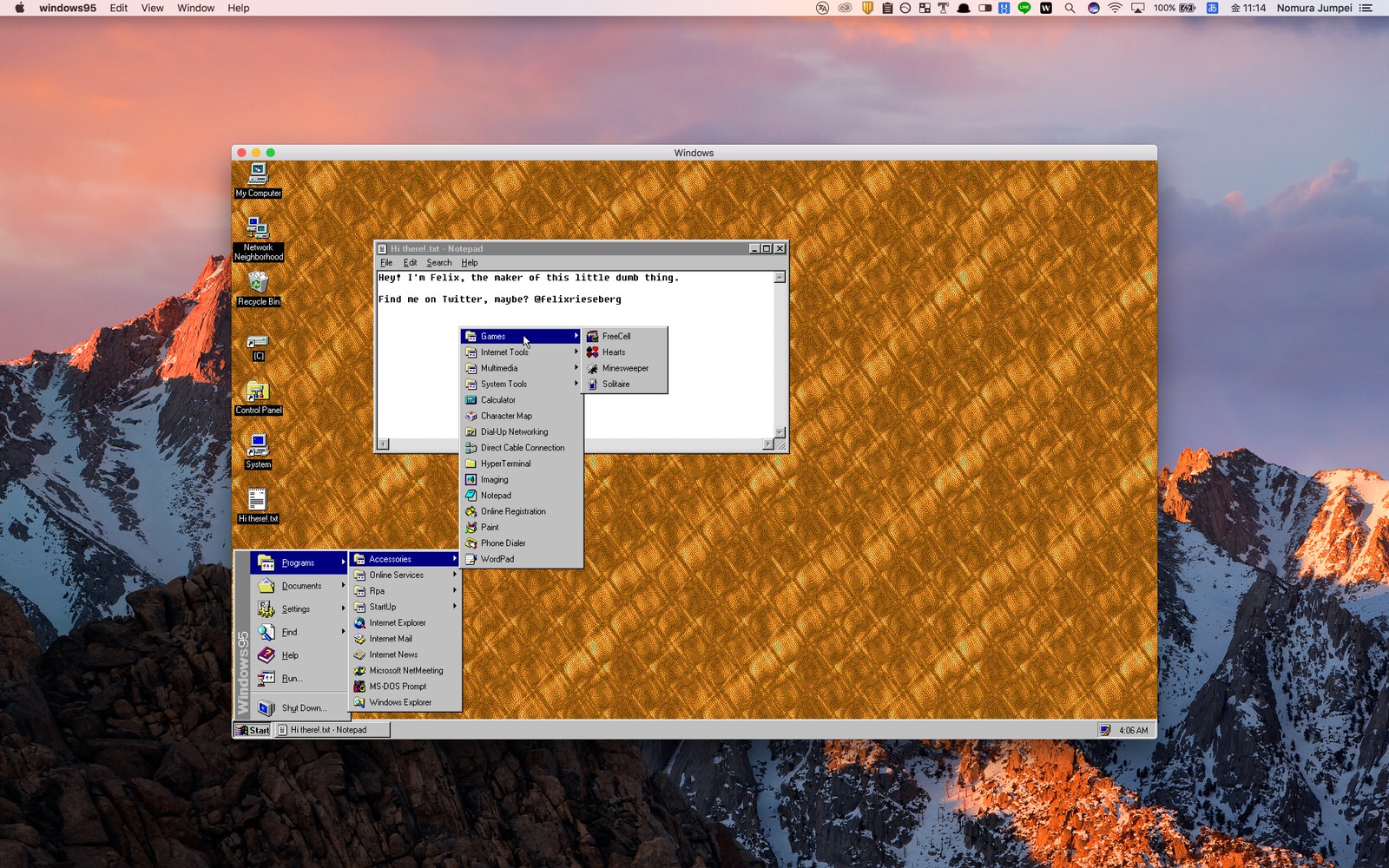Open Notepad Edit menu

pyautogui.click(x=410, y=263)
